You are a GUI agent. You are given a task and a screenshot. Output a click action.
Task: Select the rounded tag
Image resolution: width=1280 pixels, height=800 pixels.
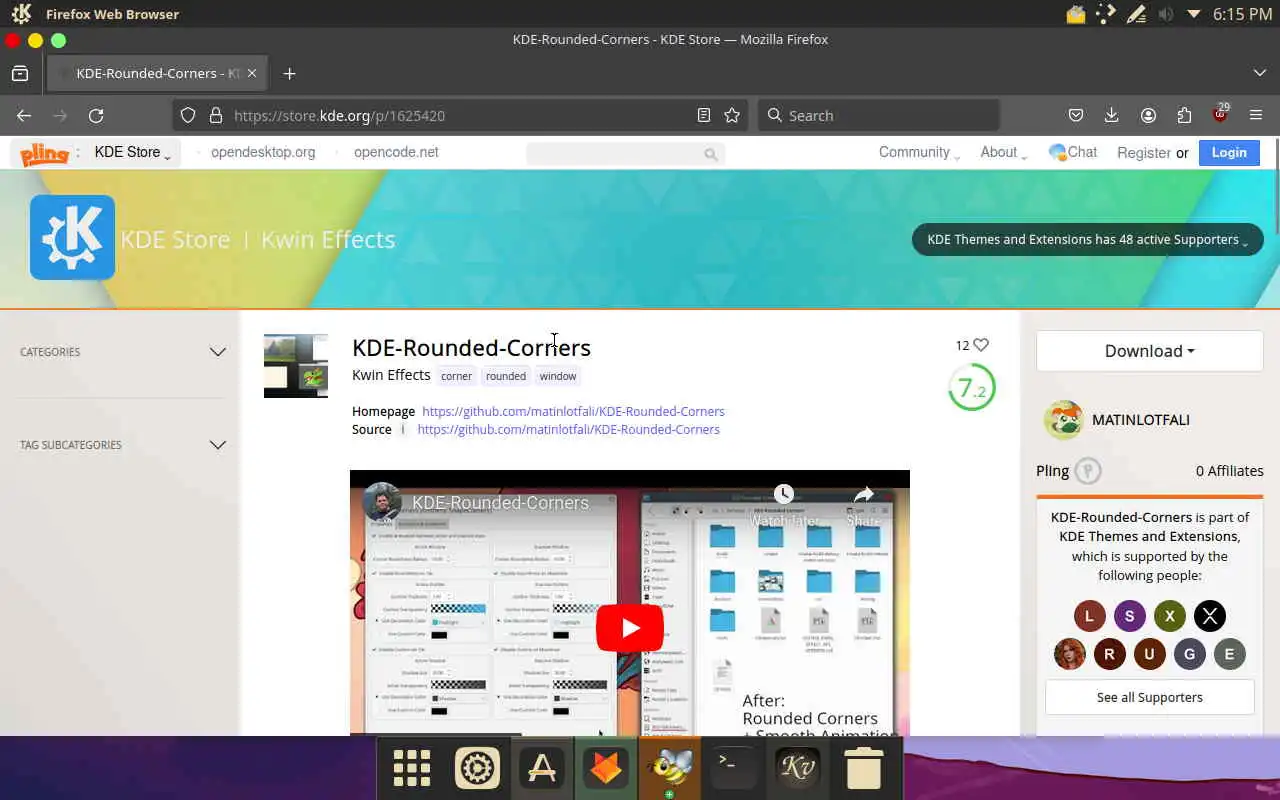pos(506,376)
